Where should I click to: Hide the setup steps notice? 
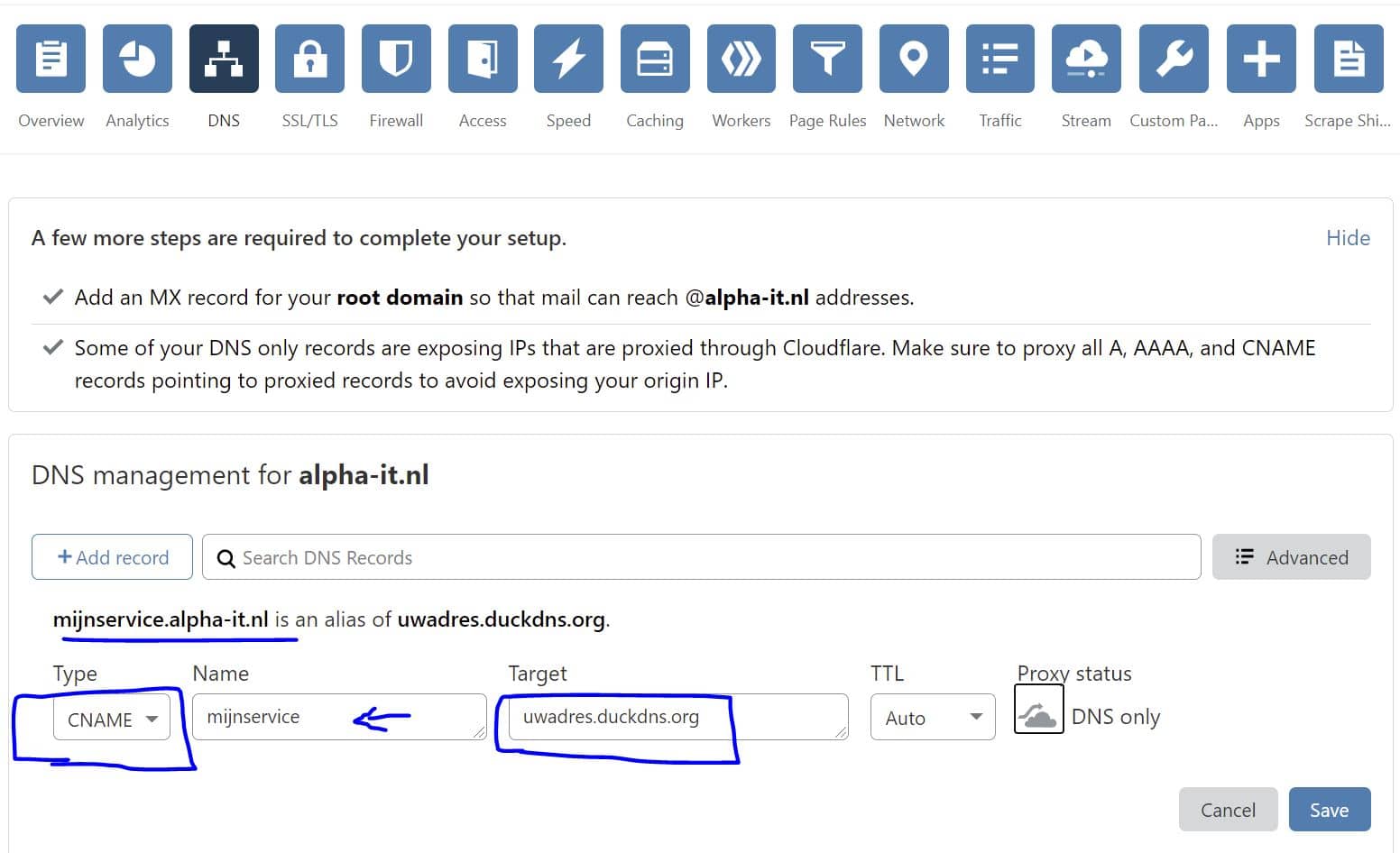pyautogui.click(x=1348, y=238)
